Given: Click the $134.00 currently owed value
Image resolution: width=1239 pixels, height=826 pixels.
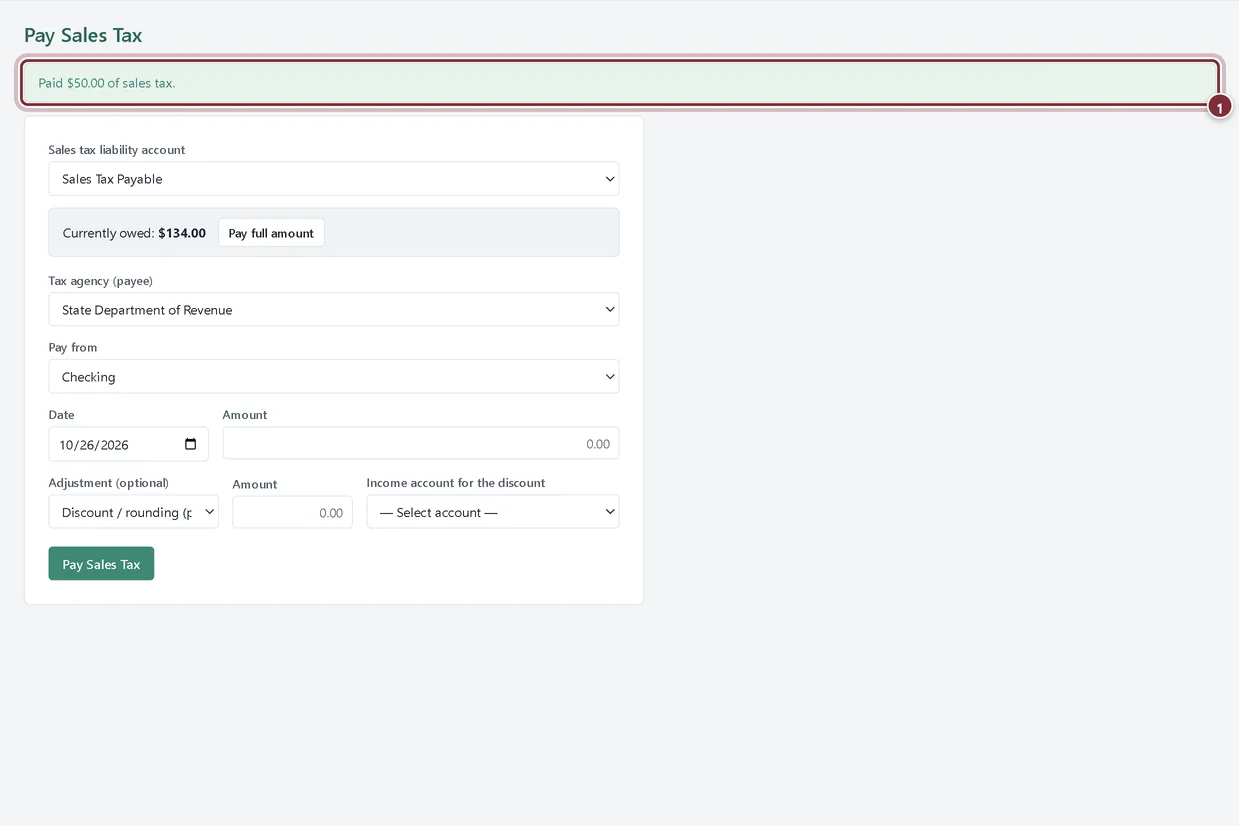Looking at the screenshot, I should pyautogui.click(x=182, y=233).
